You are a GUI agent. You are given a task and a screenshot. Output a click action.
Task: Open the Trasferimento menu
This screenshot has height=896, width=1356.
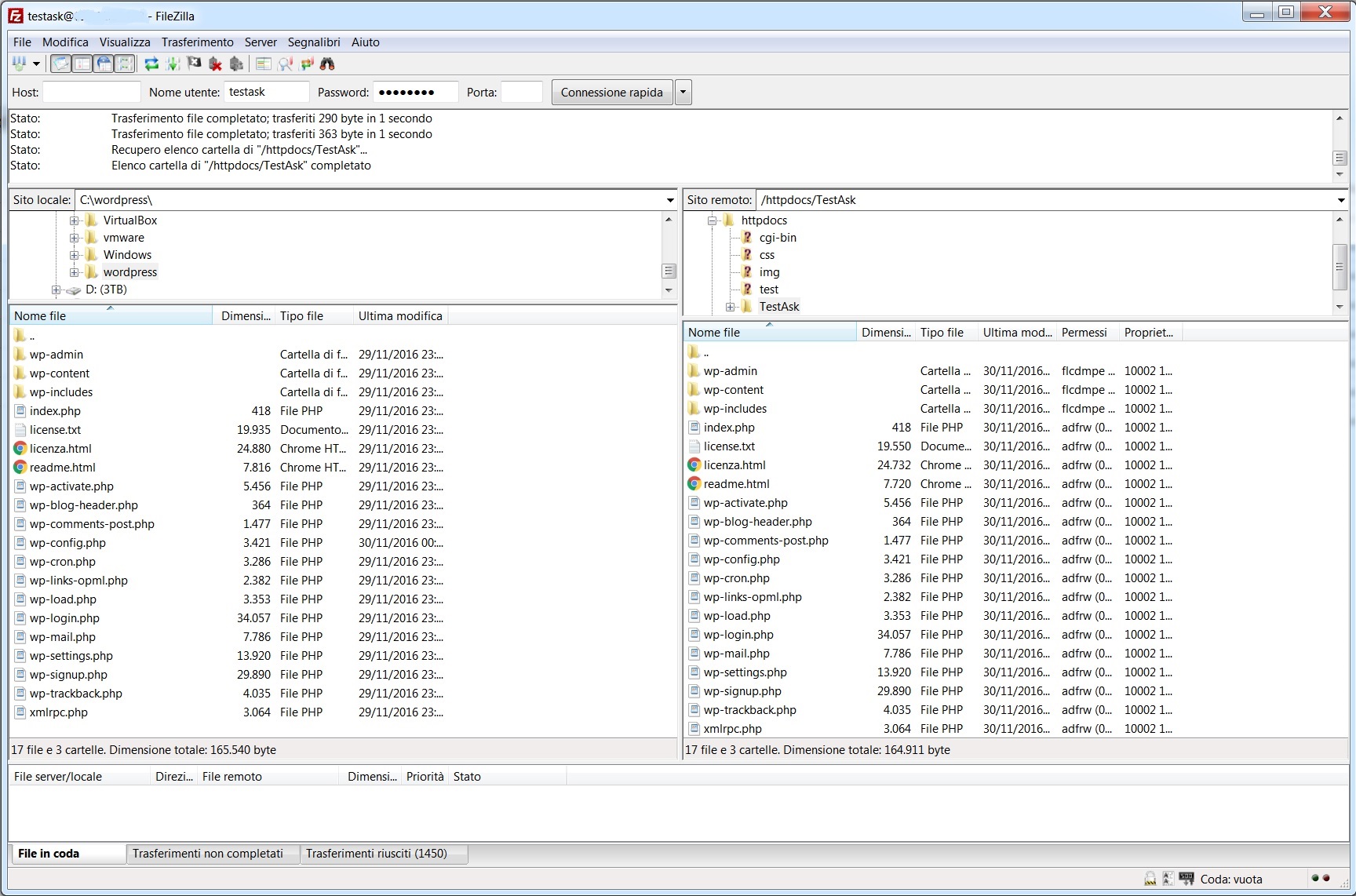point(198,42)
